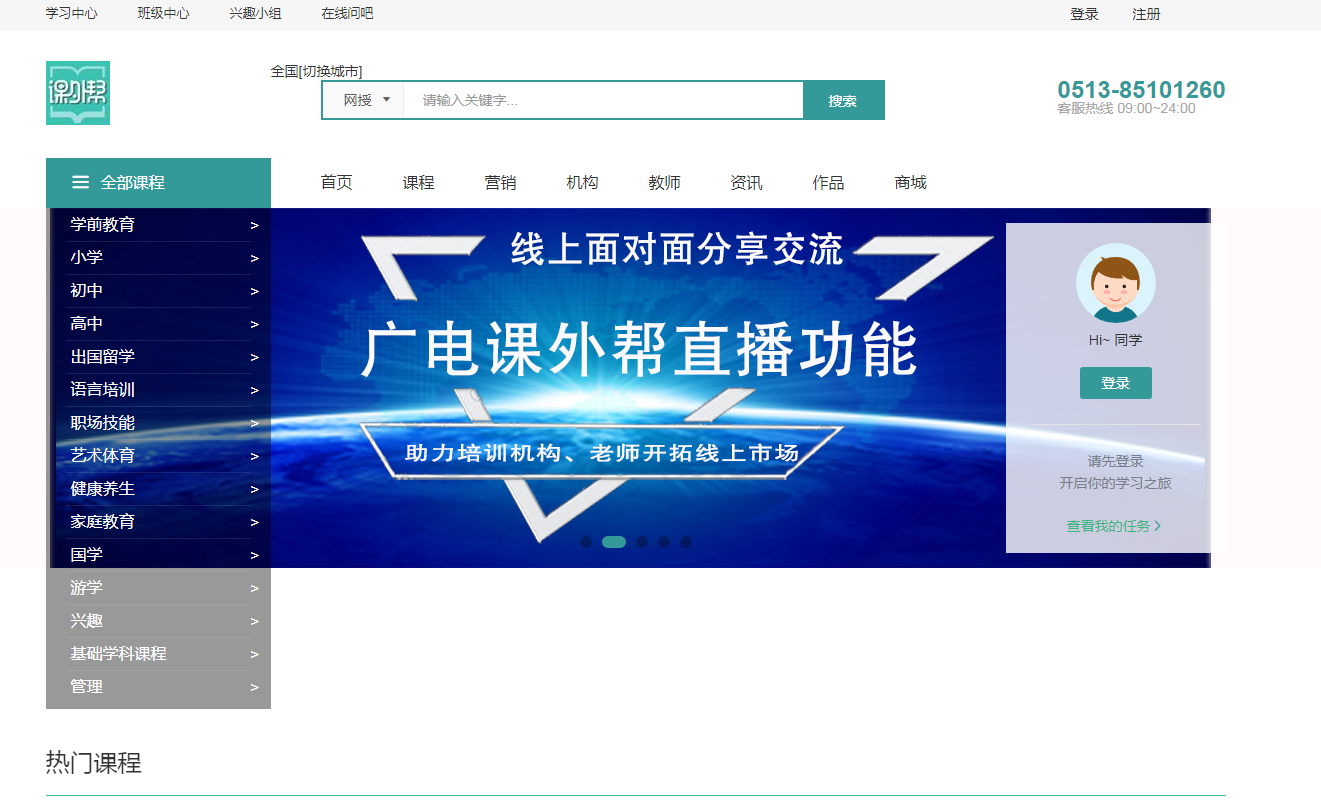Open the 网授 search type dropdown
This screenshot has width=1321, height=809.
[x=364, y=100]
